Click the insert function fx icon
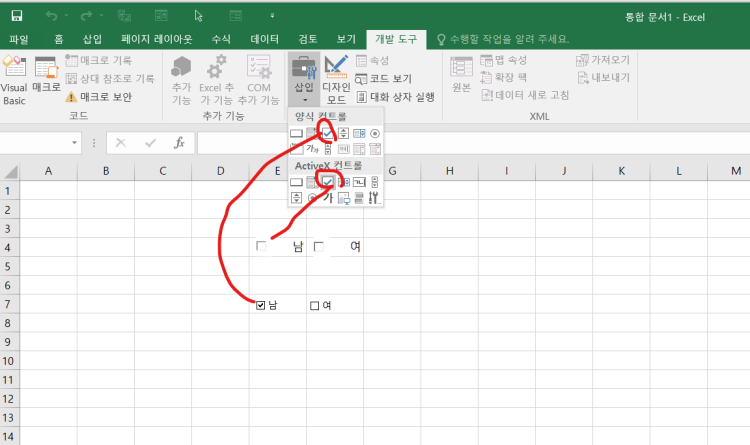This screenshot has height=445, width=750. click(x=179, y=143)
